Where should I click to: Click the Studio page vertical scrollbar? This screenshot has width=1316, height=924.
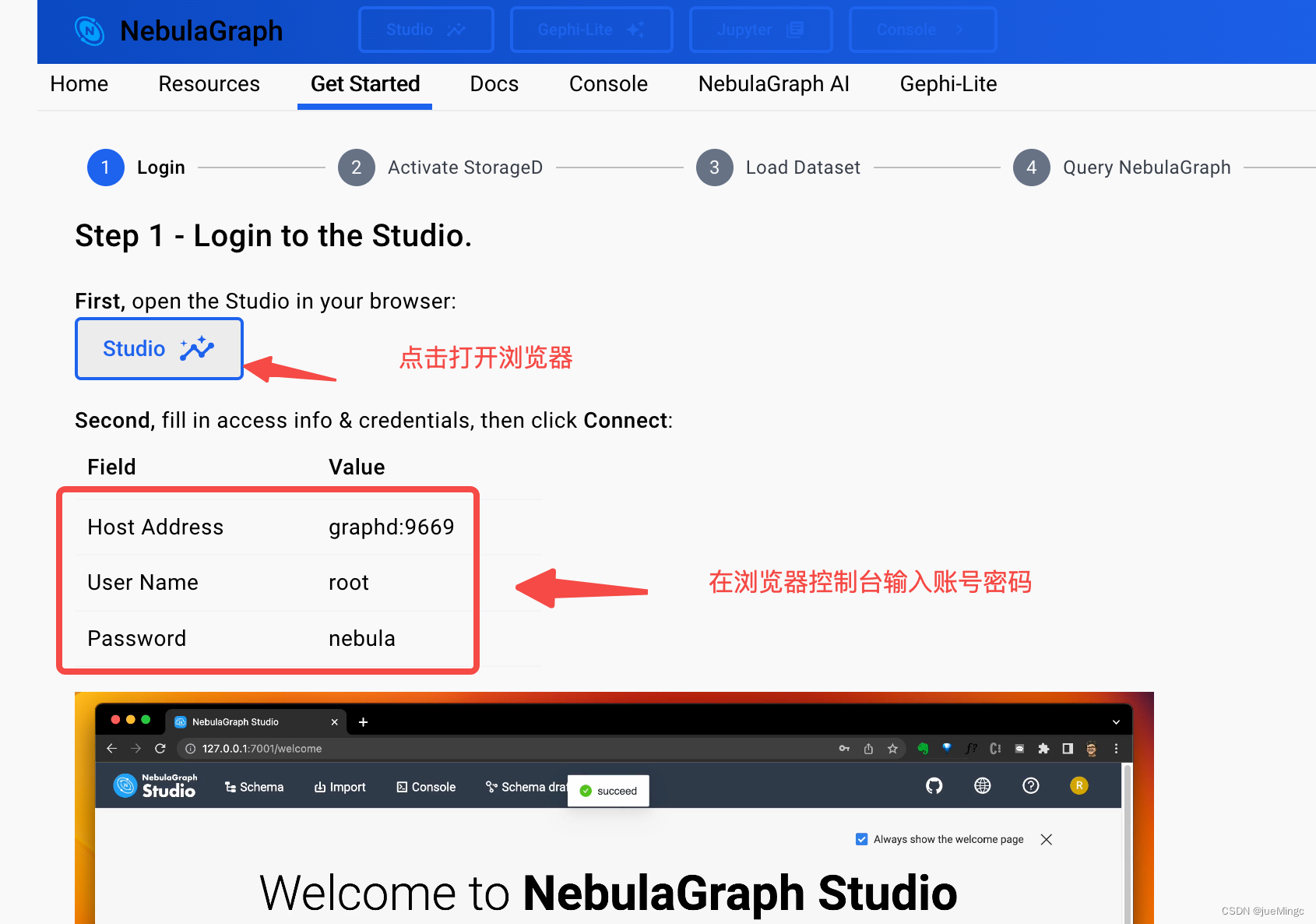click(x=1127, y=844)
